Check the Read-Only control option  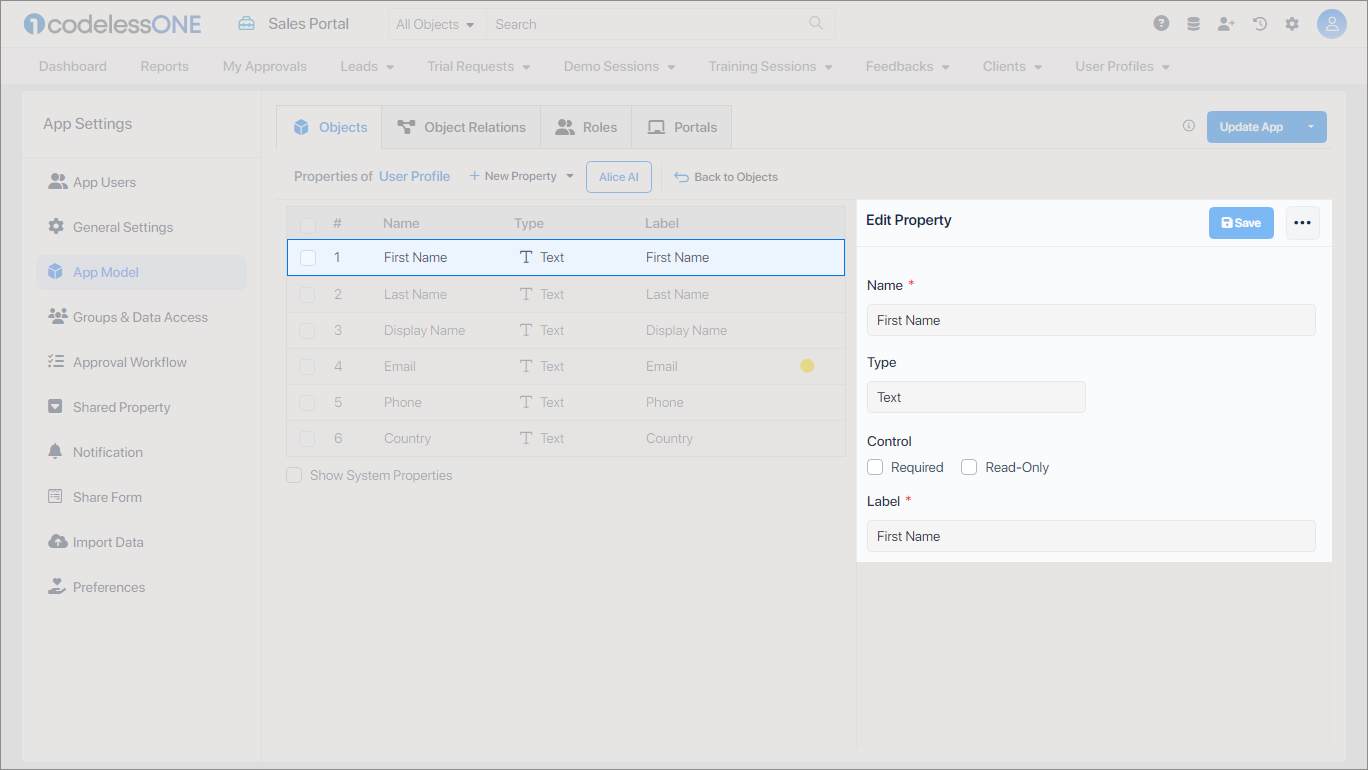pyautogui.click(x=968, y=467)
